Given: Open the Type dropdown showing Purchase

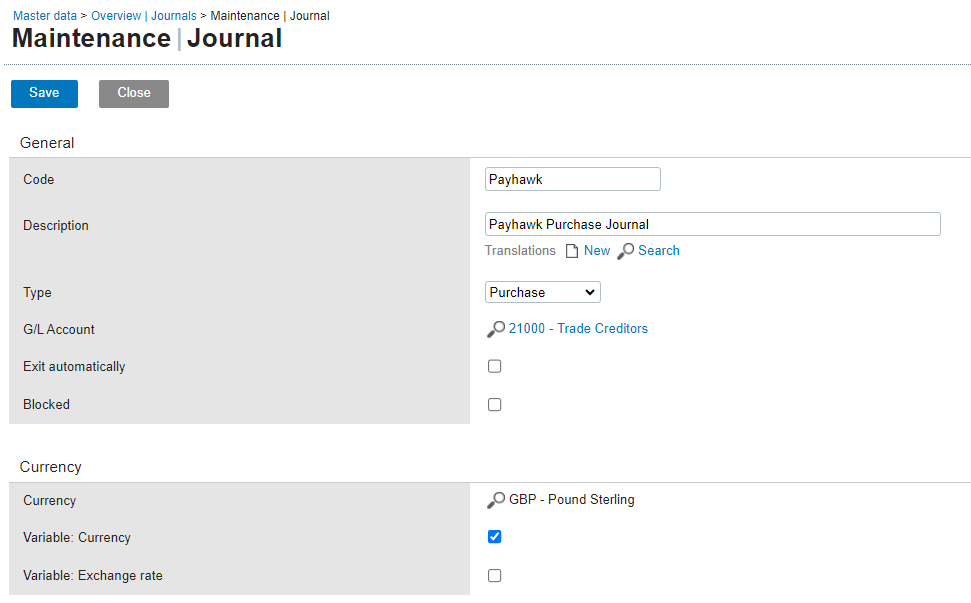Looking at the screenshot, I should point(542,292).
